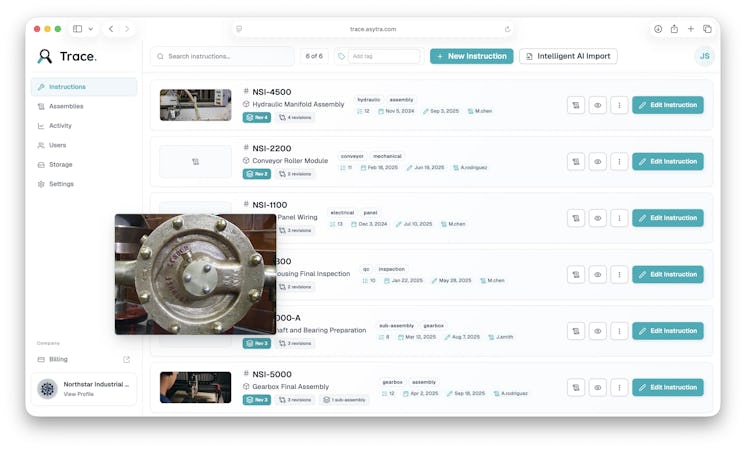The height and width of the screenshot is (450, 746).
Task: Open 4 revisions for NSI-4500
Action: (x=295, y=117)
